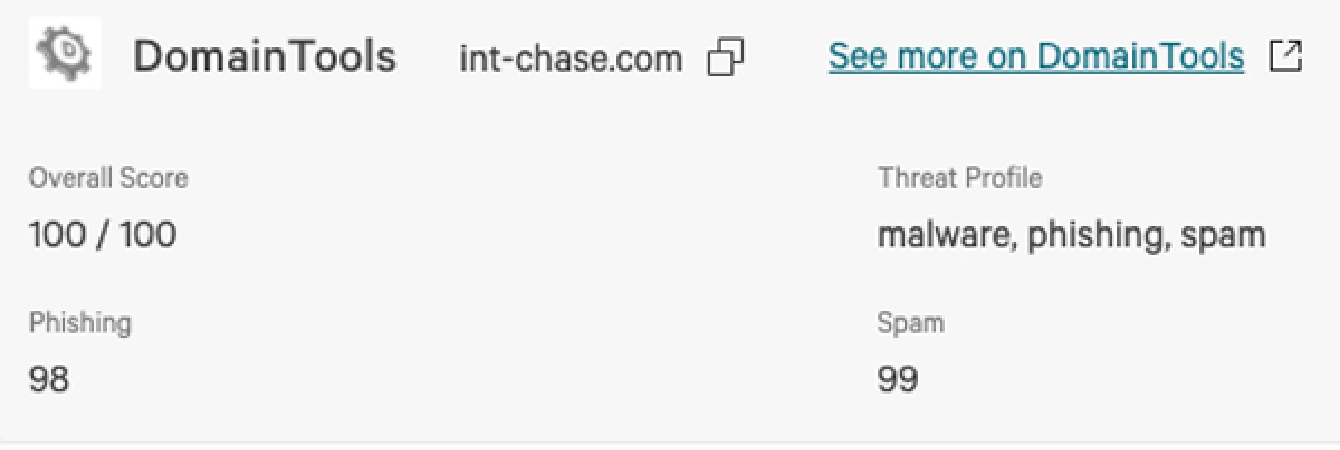Select the 100 / 100 score value
This screenshot has width=1340, height=450.
[x=102, y=235]
